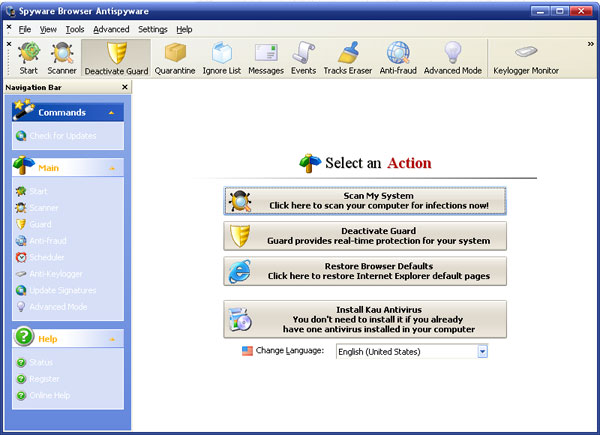Collapse the Help section in sidebar
Image resolution: width=600 pixels, height=435 pixels.
coord(112,339)
